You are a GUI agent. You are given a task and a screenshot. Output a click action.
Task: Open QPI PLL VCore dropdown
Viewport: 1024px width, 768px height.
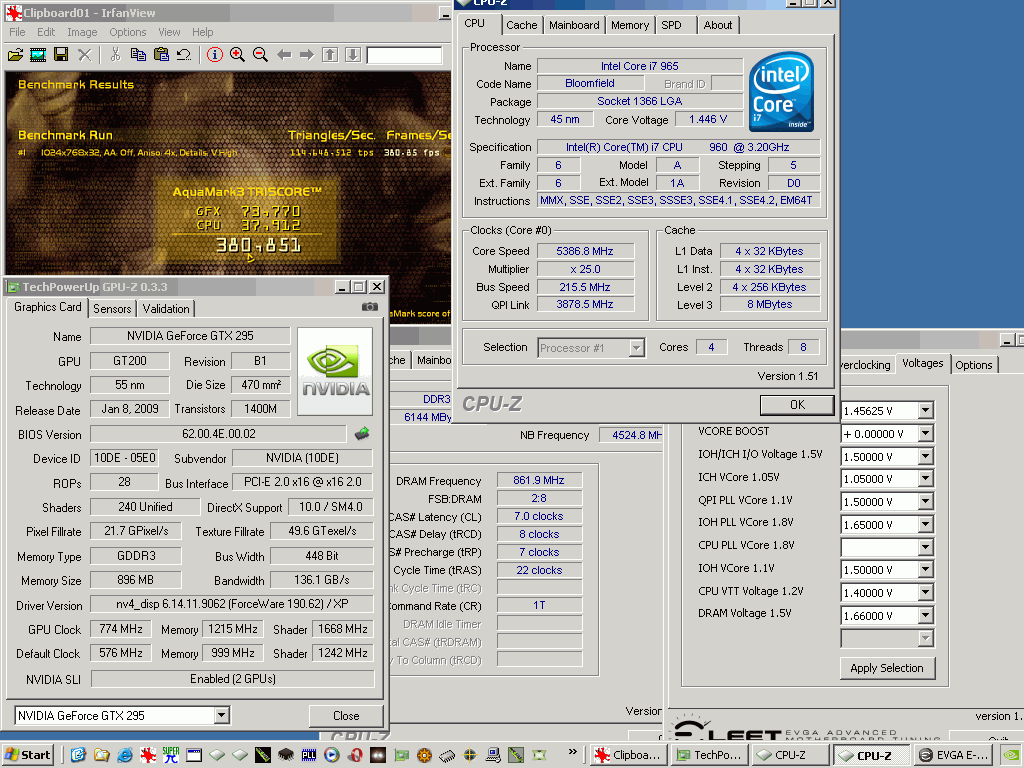pyautogui.click(x=925, y=502)
